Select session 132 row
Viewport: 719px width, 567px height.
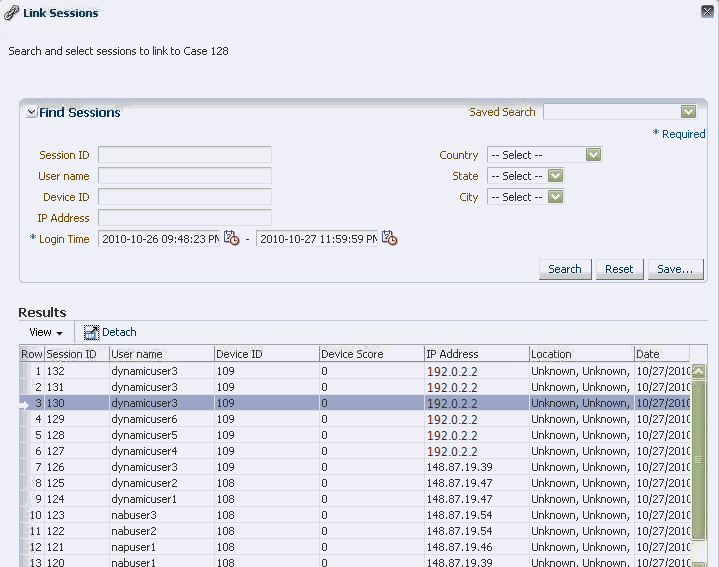(355, 371)
